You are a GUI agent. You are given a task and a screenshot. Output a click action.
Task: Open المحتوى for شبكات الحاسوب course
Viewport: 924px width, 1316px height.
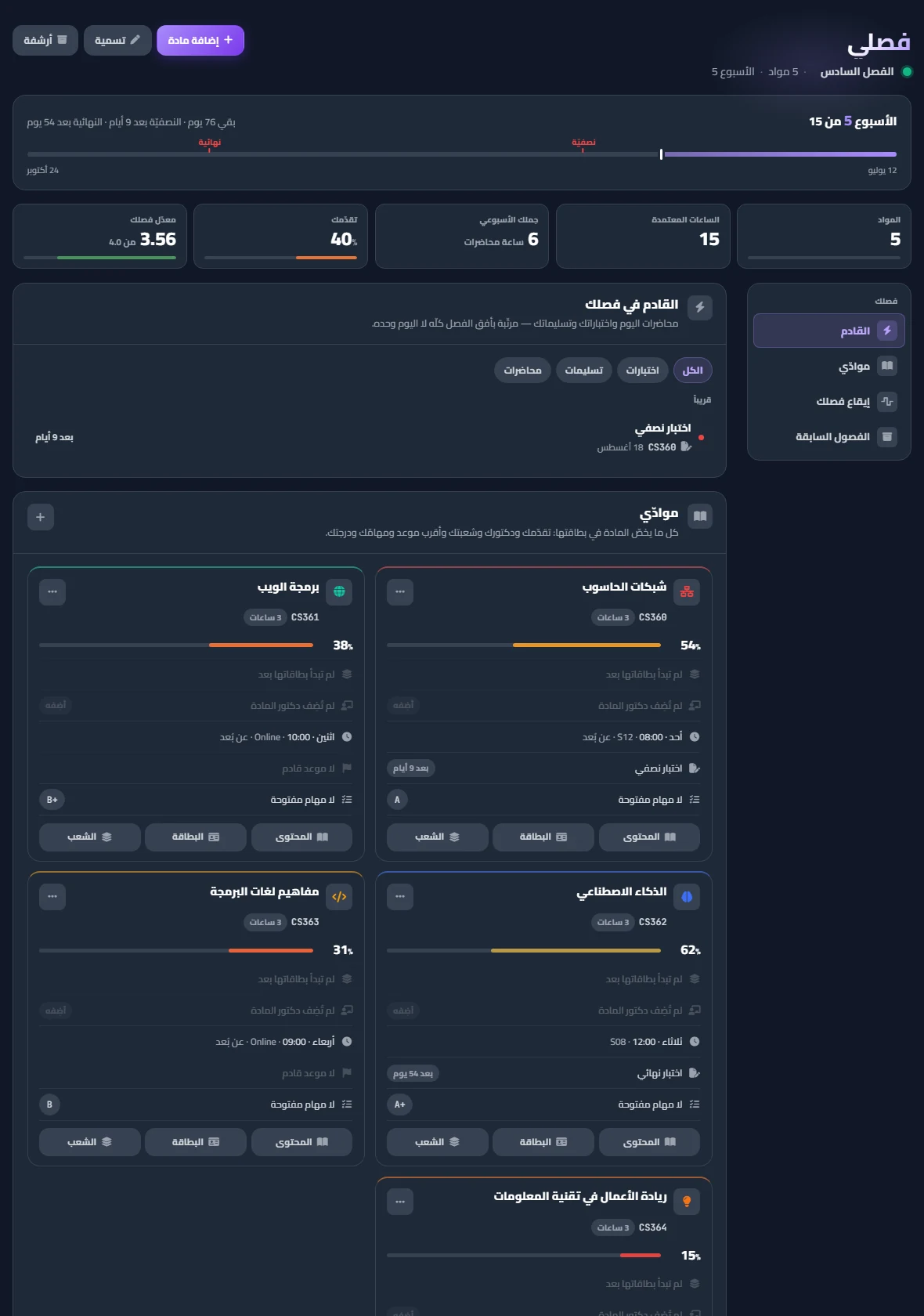click(649, 837)
